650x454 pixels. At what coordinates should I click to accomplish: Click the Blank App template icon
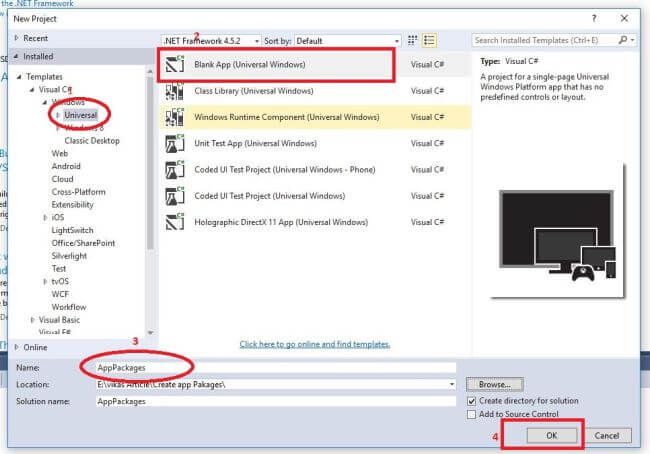(175, 64)
